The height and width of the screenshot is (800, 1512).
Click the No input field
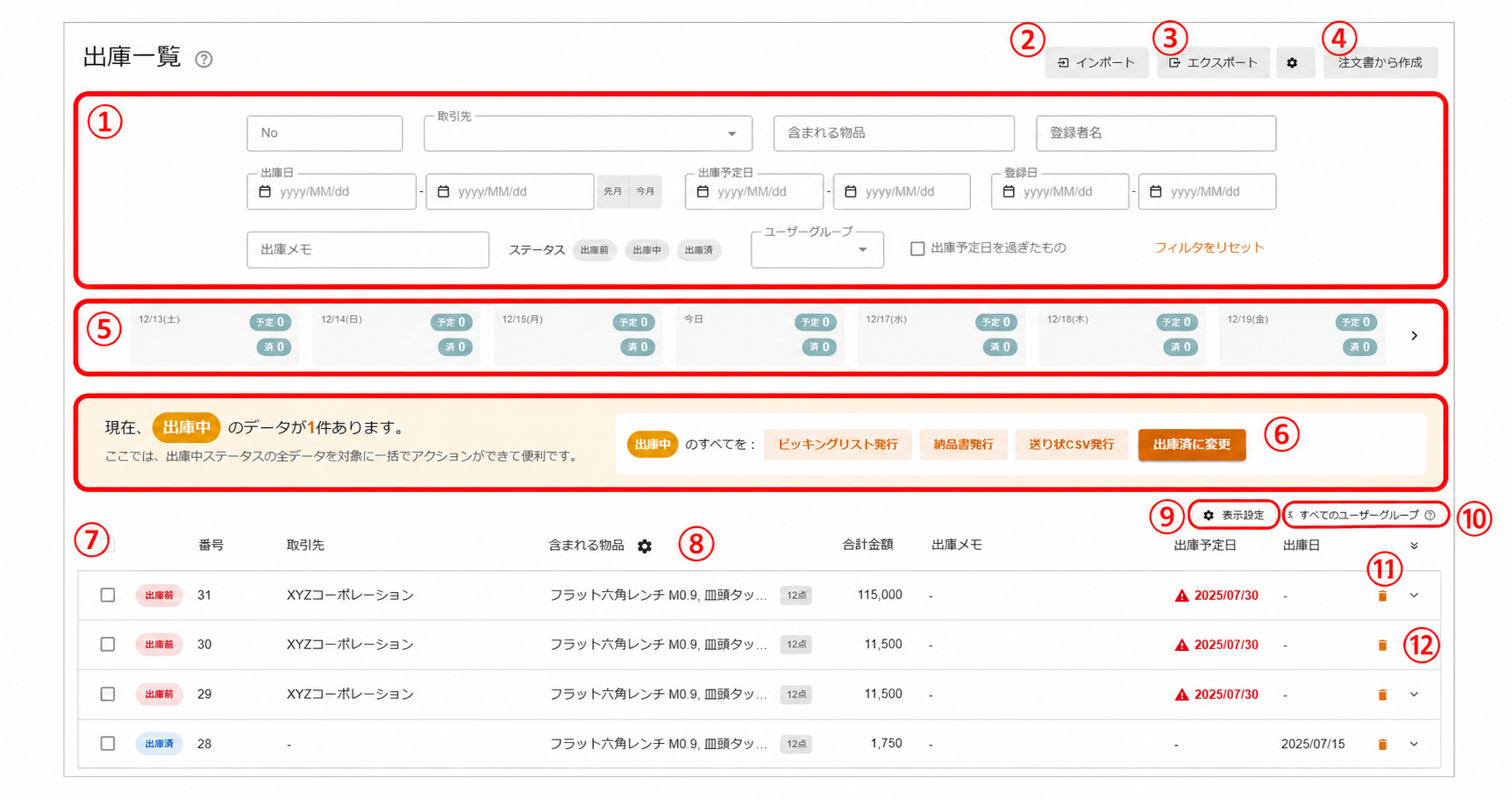[325, 133]
